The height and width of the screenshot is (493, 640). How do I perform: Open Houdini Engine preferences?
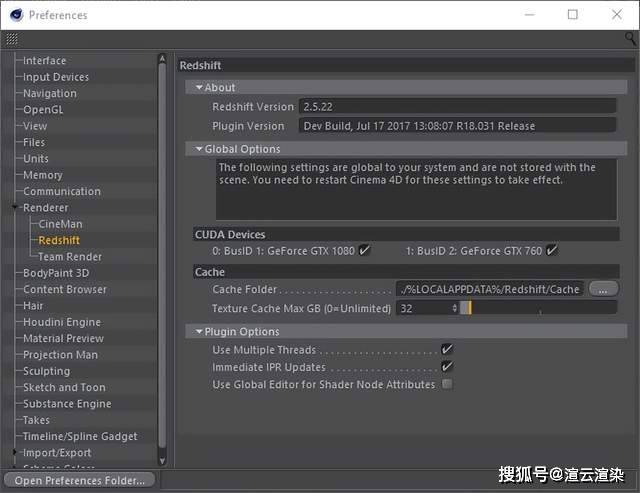pos(62,322)
